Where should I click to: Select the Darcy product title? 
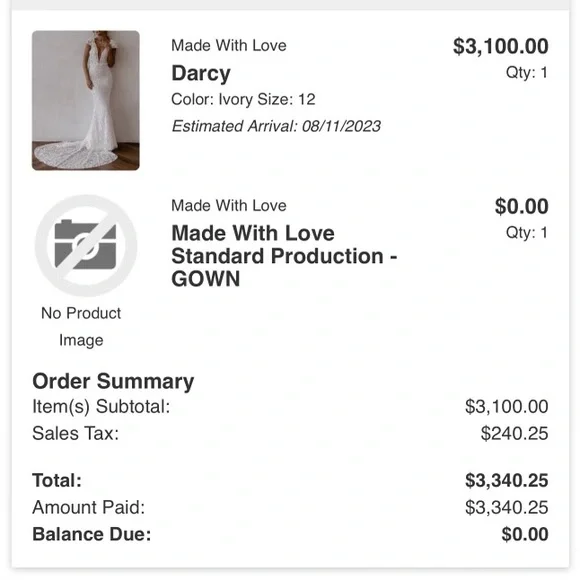point(201,73)
